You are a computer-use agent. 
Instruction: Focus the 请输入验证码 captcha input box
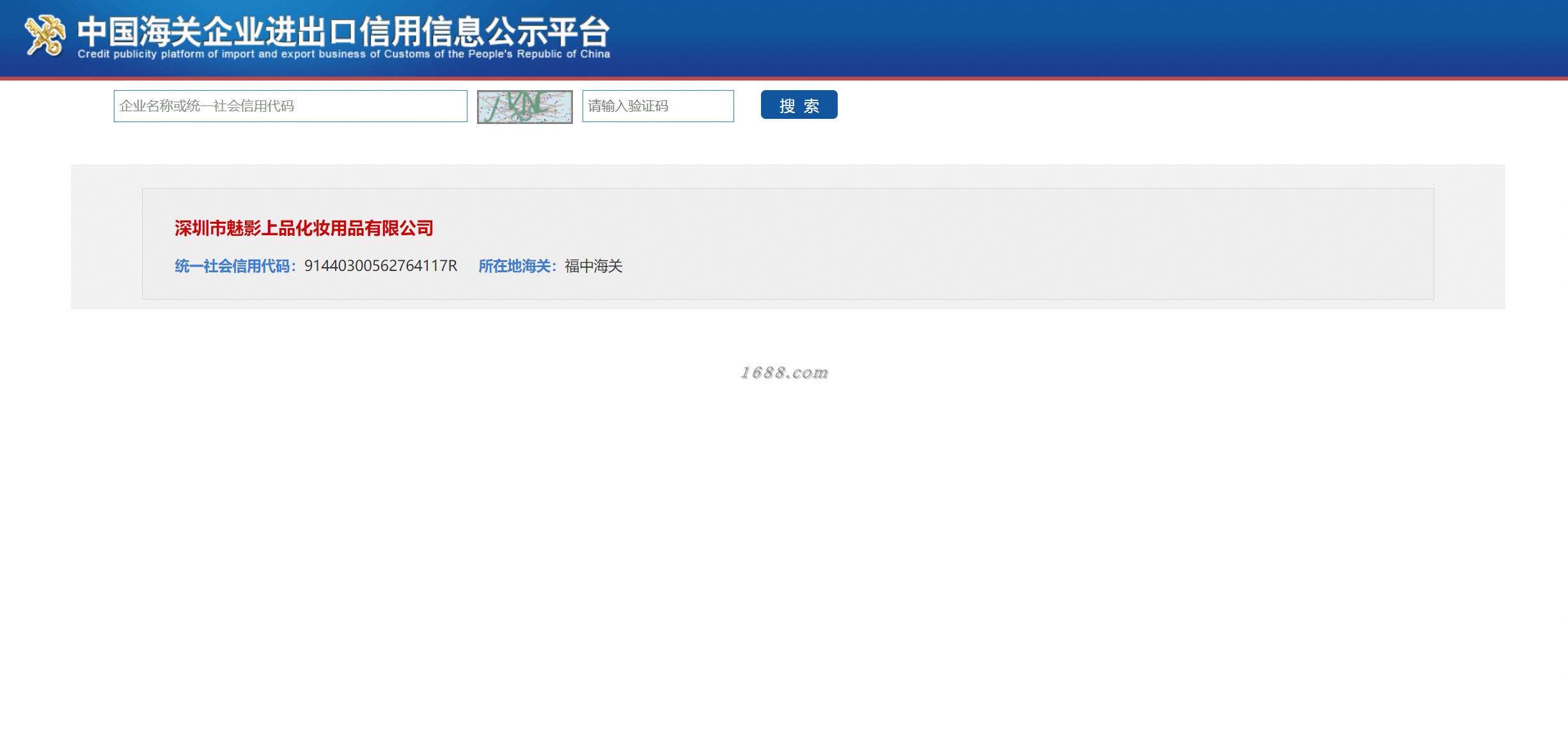658,106
